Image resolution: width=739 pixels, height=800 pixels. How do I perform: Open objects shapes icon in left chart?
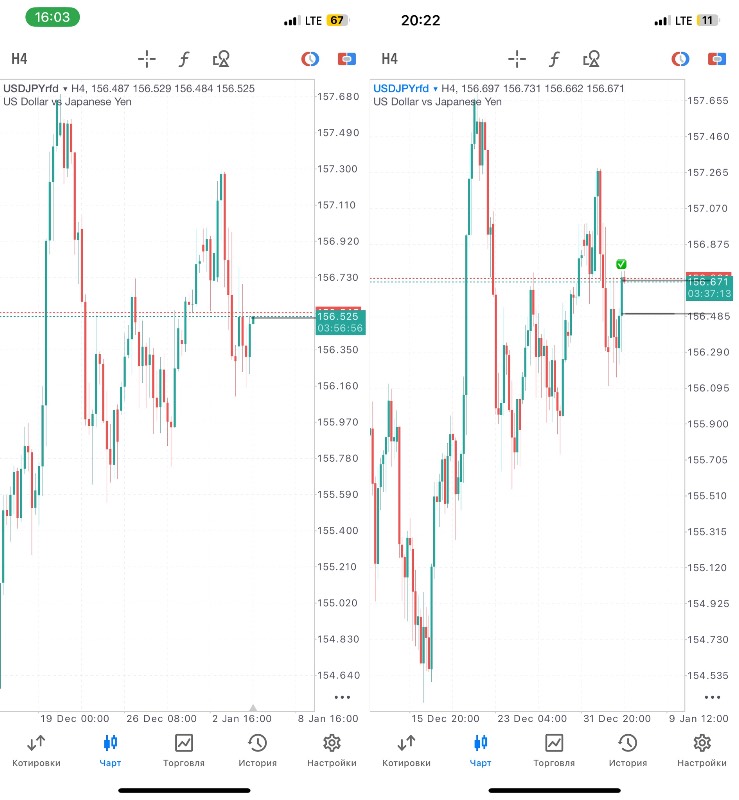click(x=221, y=59)
